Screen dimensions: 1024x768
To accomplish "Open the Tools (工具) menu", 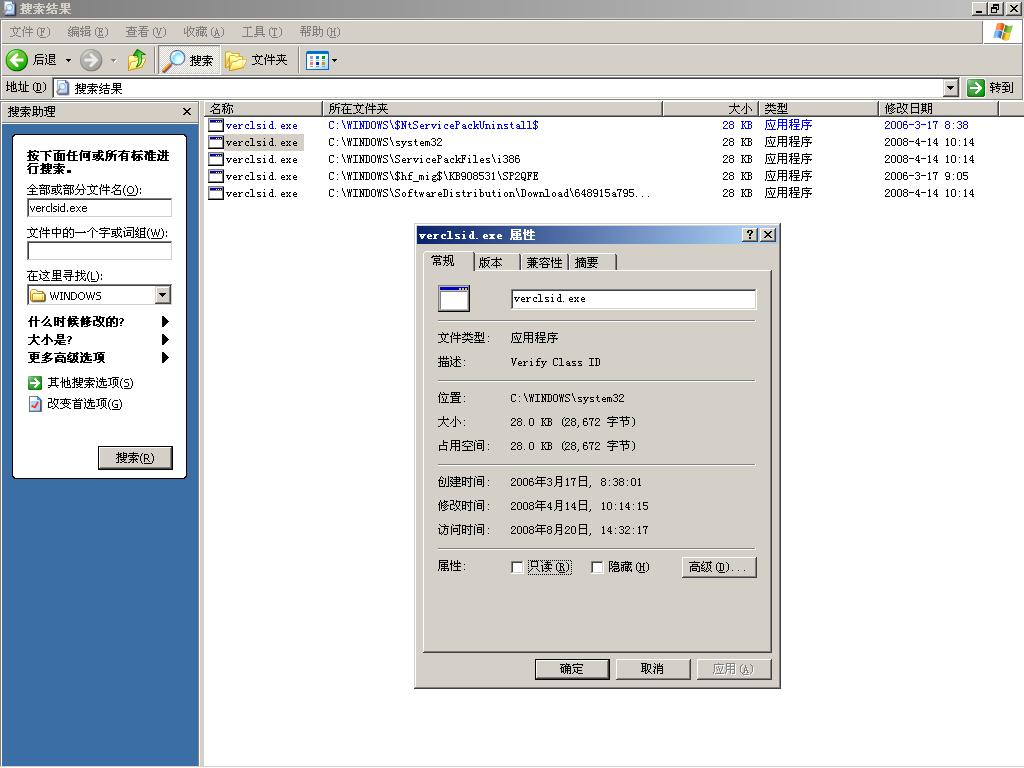I will click(260, 32).
